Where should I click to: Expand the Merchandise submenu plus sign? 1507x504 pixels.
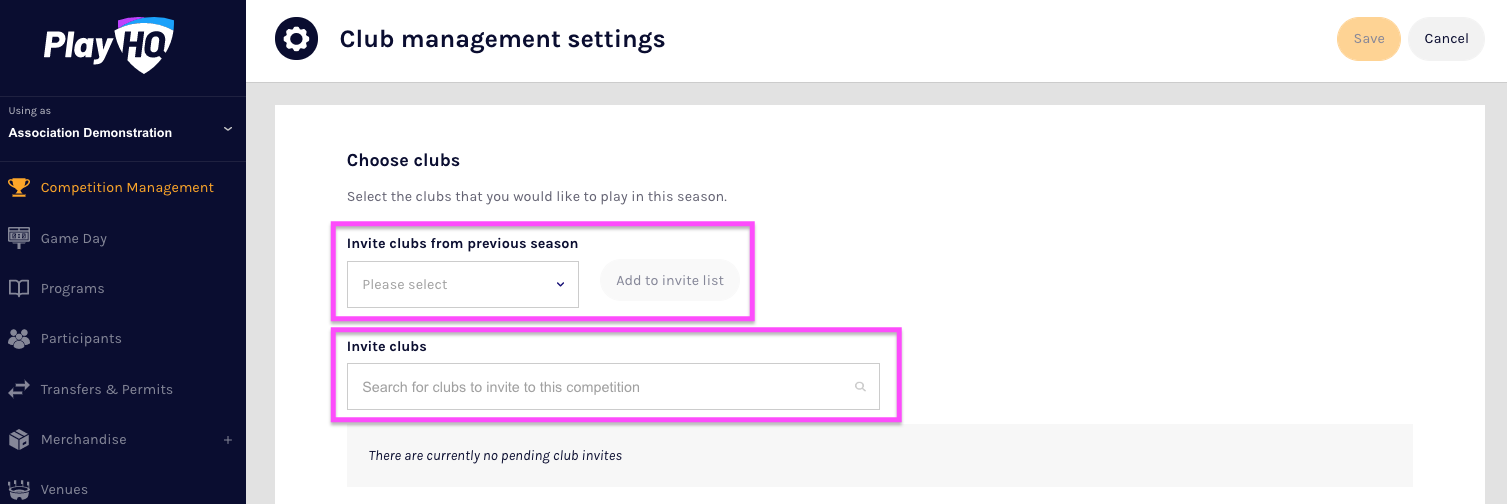coord(227,440)
